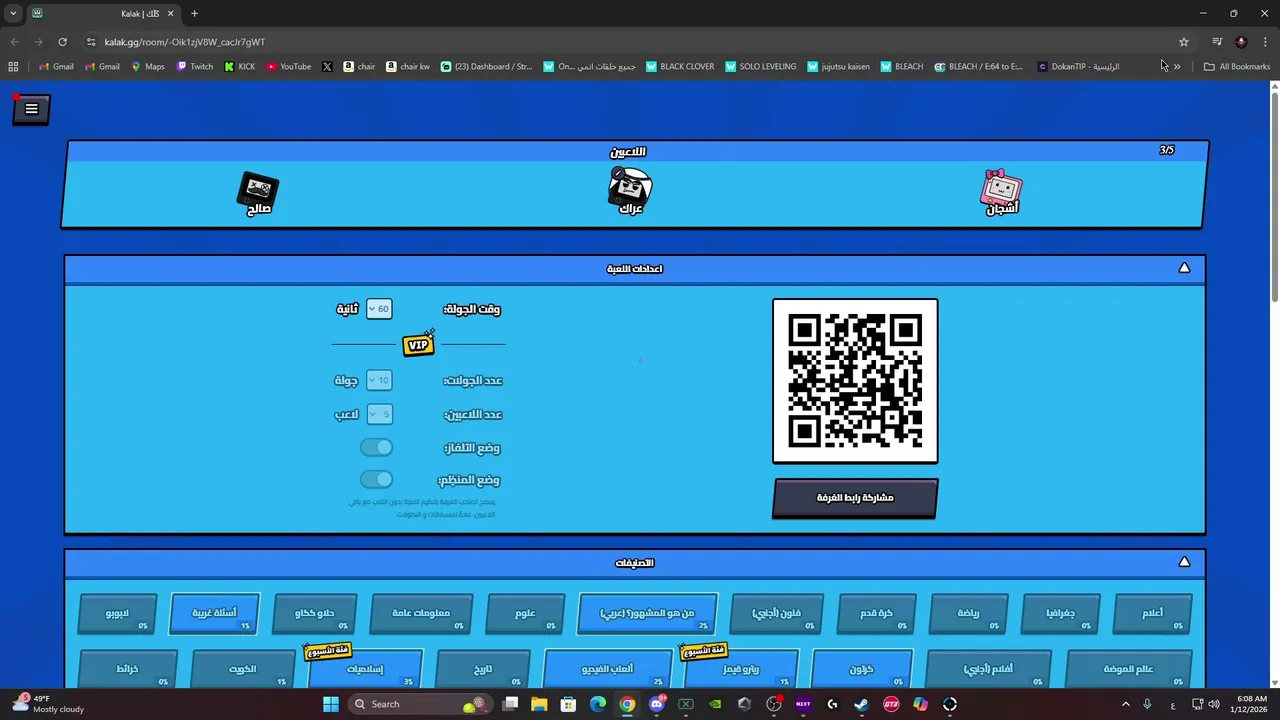Bookmark this page with star icon
This screenshot has width=1280, height=720.
[1184, 42]
